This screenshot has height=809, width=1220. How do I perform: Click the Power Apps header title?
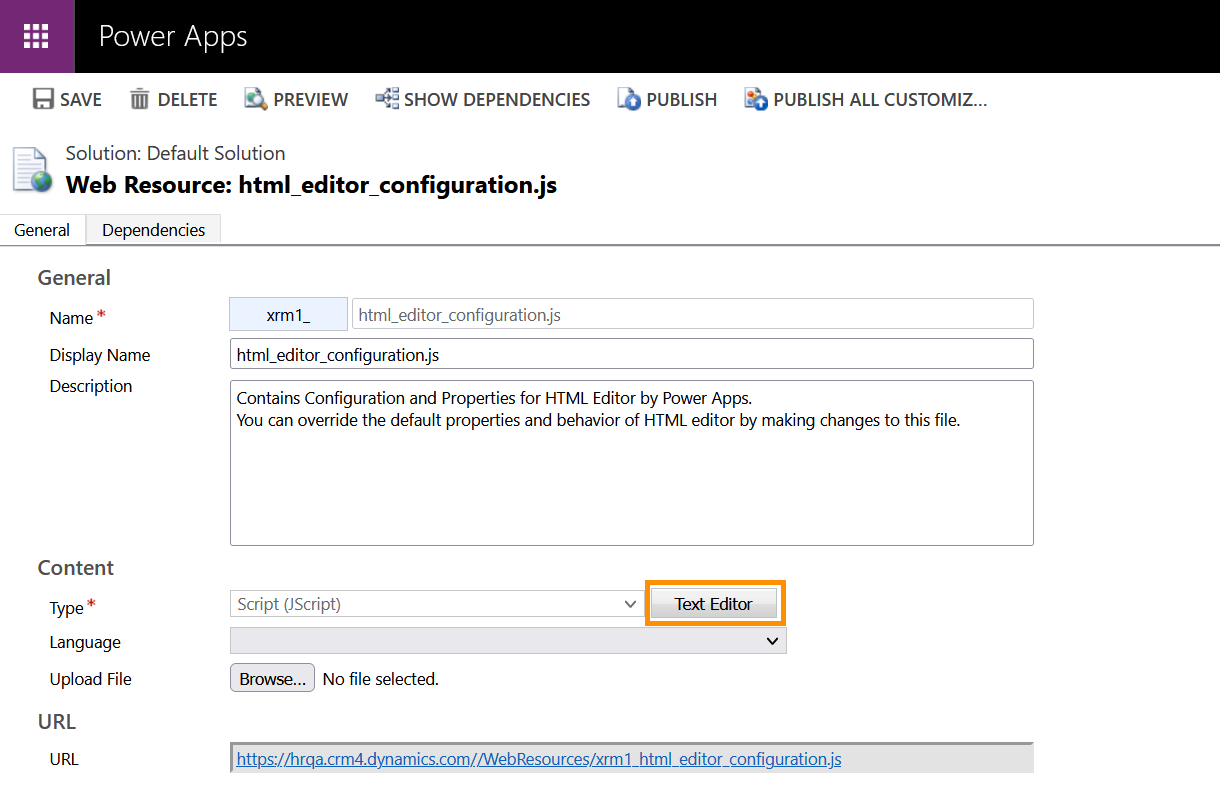coord(173,37)
